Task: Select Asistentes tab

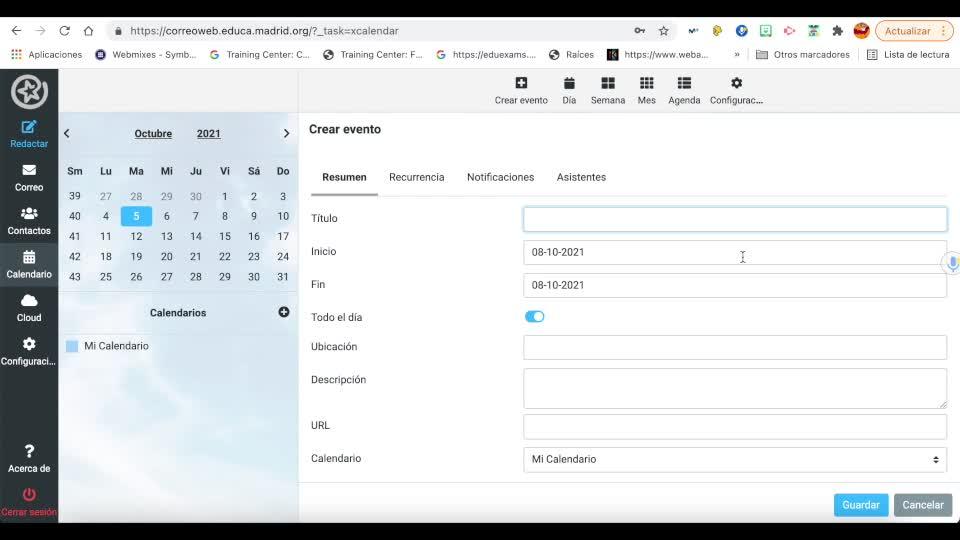Action: coord(581,177)
